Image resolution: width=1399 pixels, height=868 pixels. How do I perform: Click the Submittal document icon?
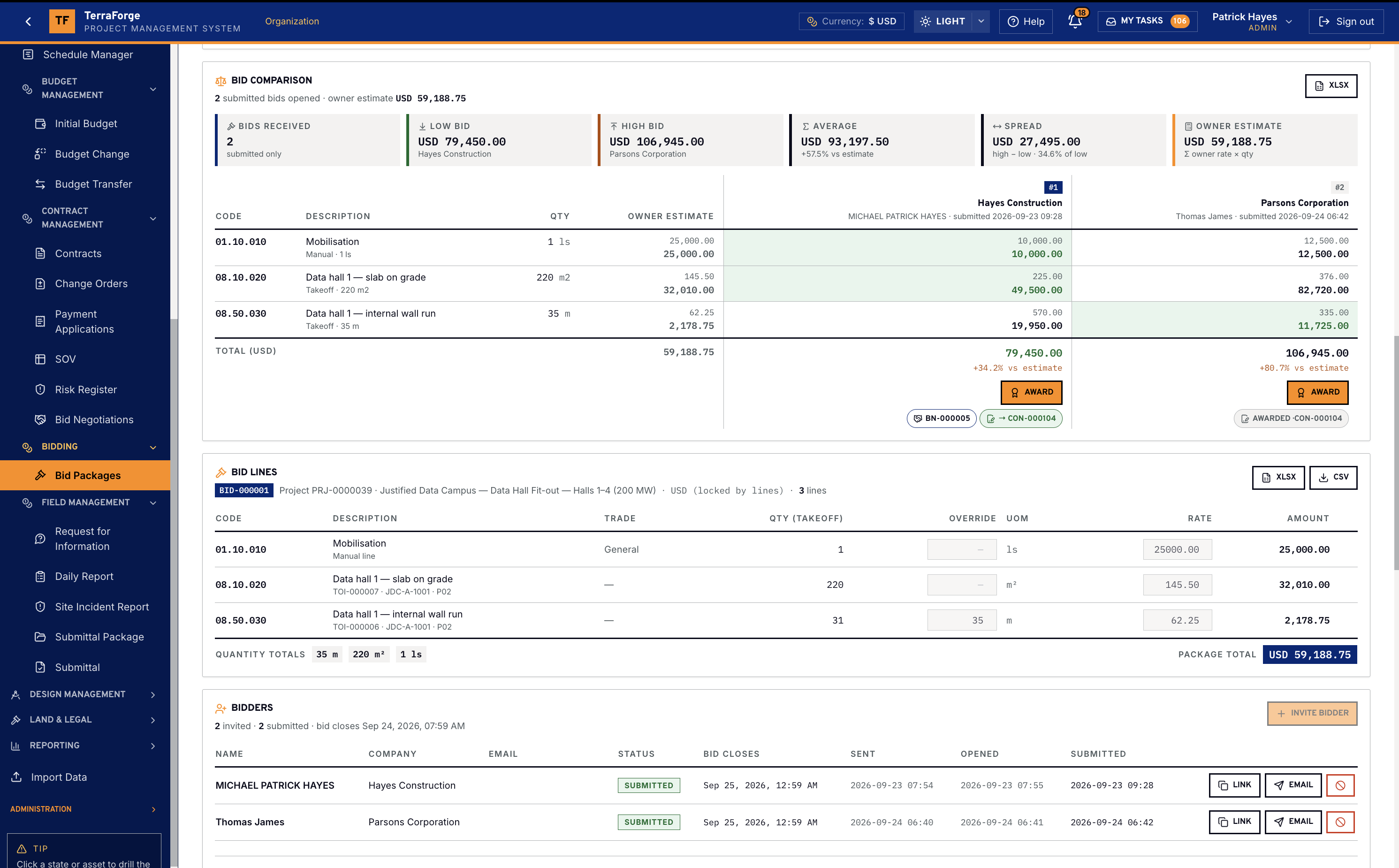coord(40,667)
